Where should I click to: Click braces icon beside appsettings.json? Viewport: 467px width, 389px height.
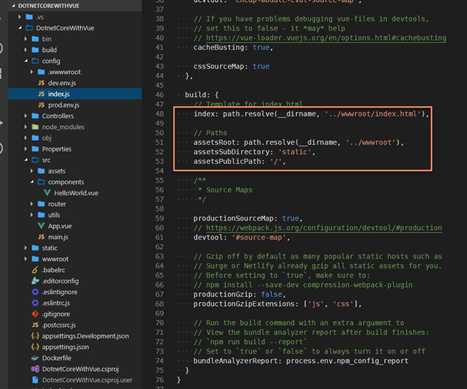pos(35,347)
